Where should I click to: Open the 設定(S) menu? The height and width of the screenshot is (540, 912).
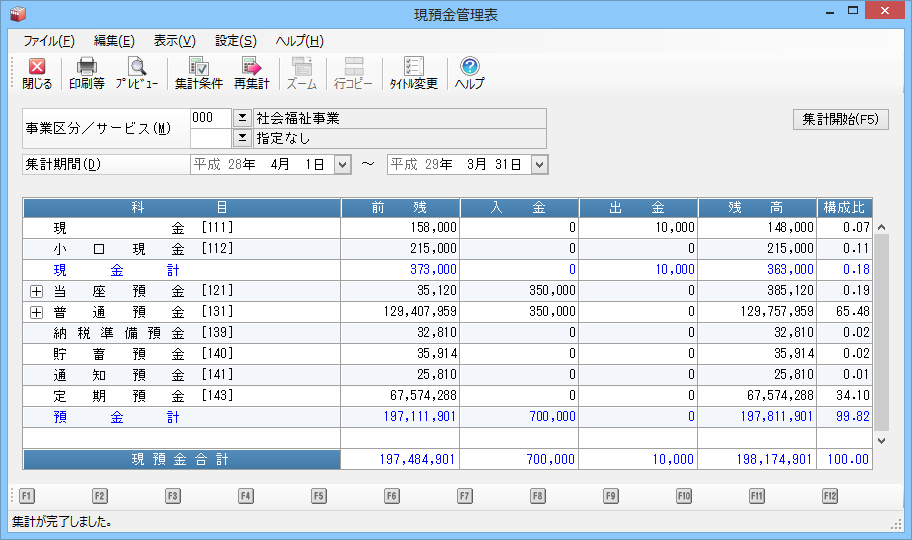[235, 41]
